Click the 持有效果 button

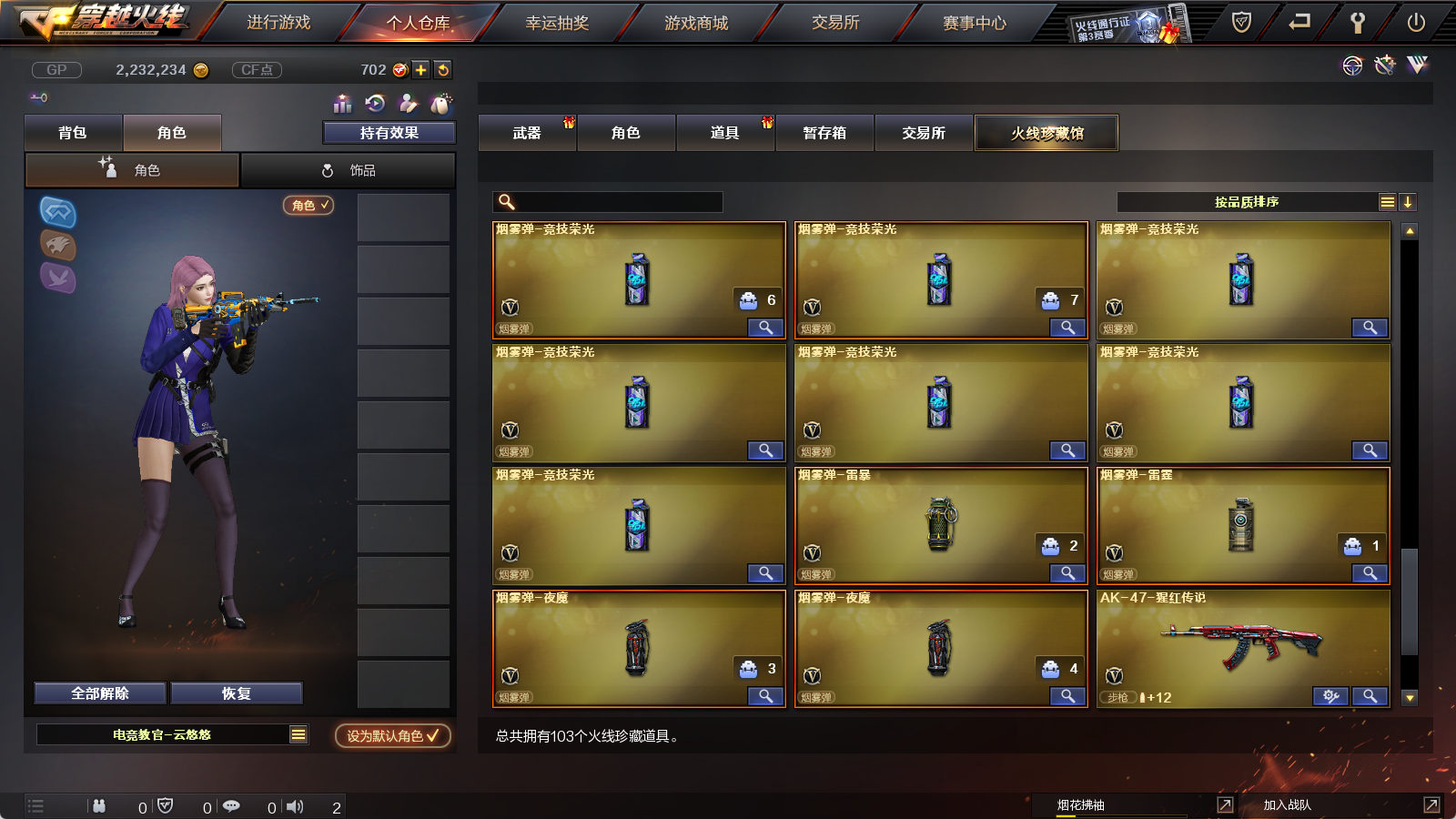389,133
